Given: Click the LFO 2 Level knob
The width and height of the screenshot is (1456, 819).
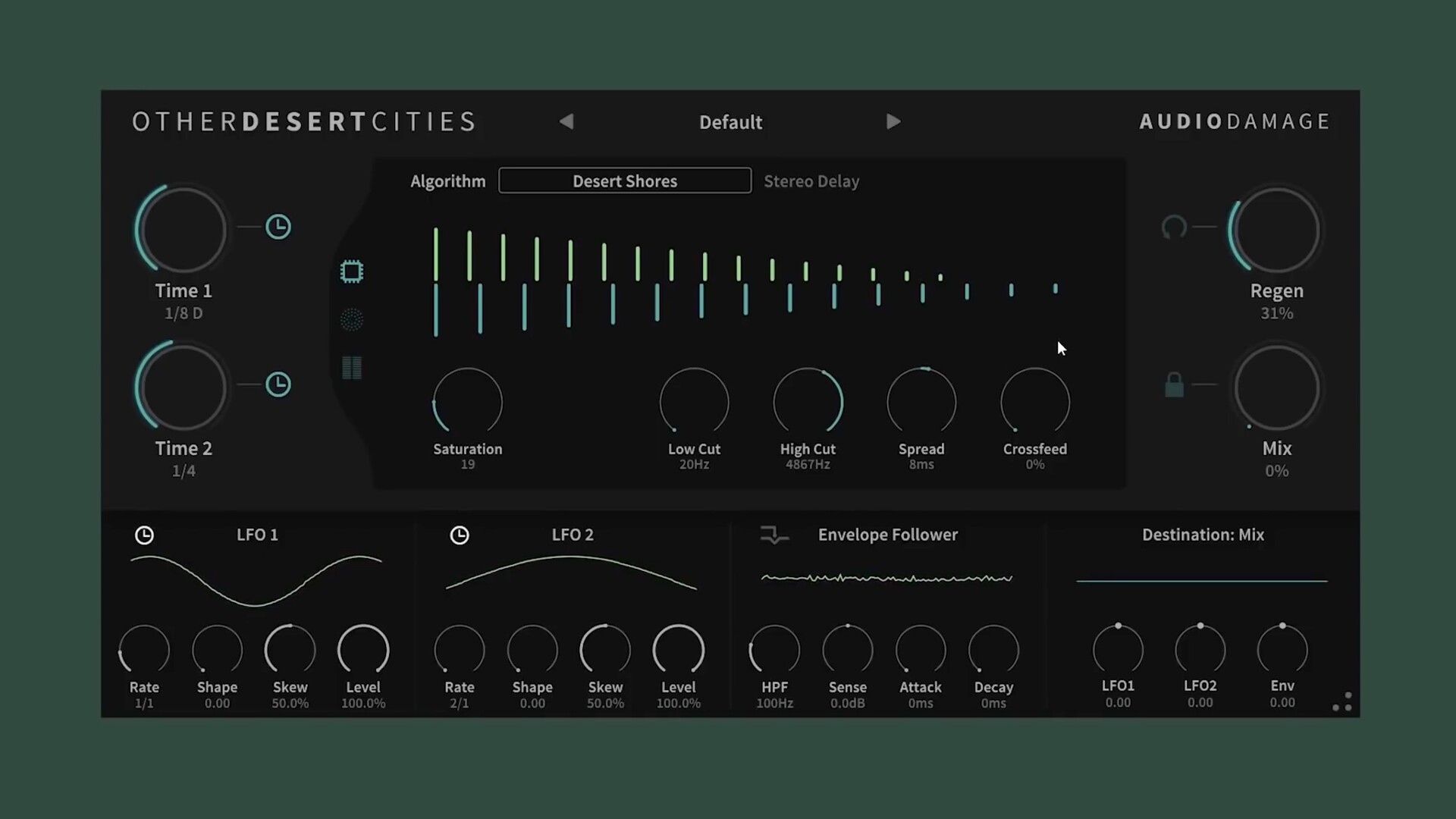Looking at the screenshot, I should (679, 650).
